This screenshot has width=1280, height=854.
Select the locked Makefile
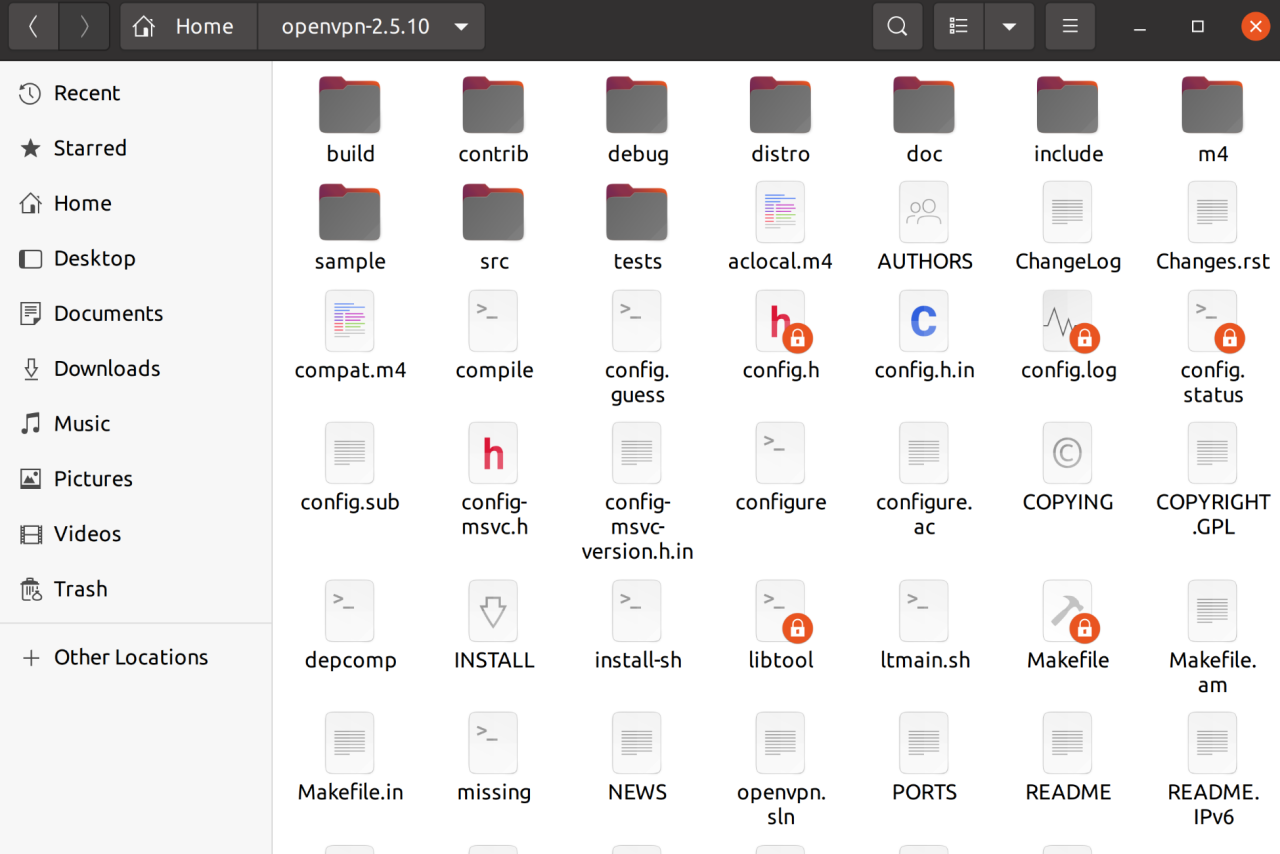pyautogui.click(x=1068, y=626)
